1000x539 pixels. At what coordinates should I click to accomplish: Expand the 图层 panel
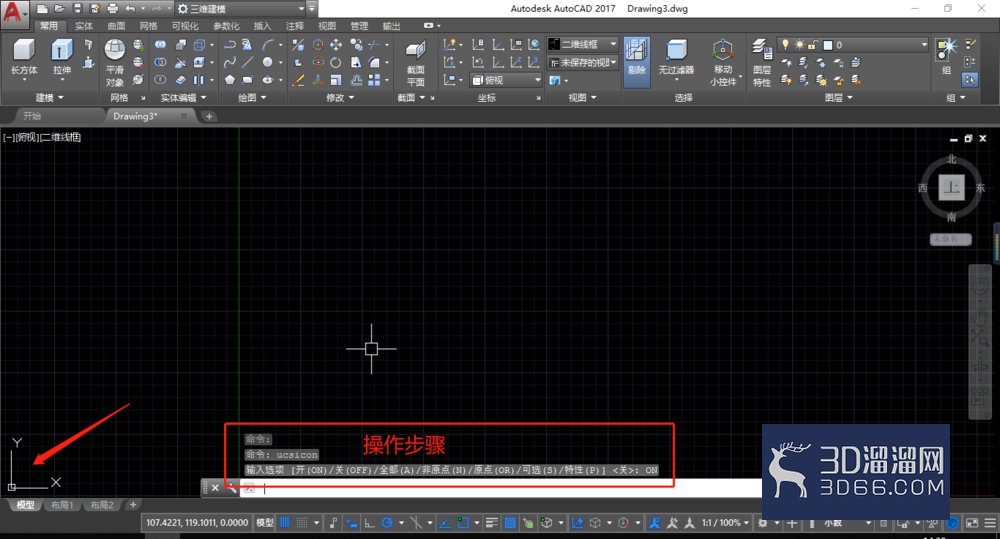[838, 98]
